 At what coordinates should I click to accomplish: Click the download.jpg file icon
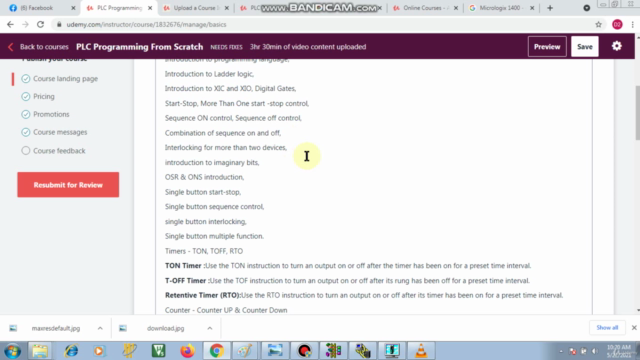coord(123,328)
